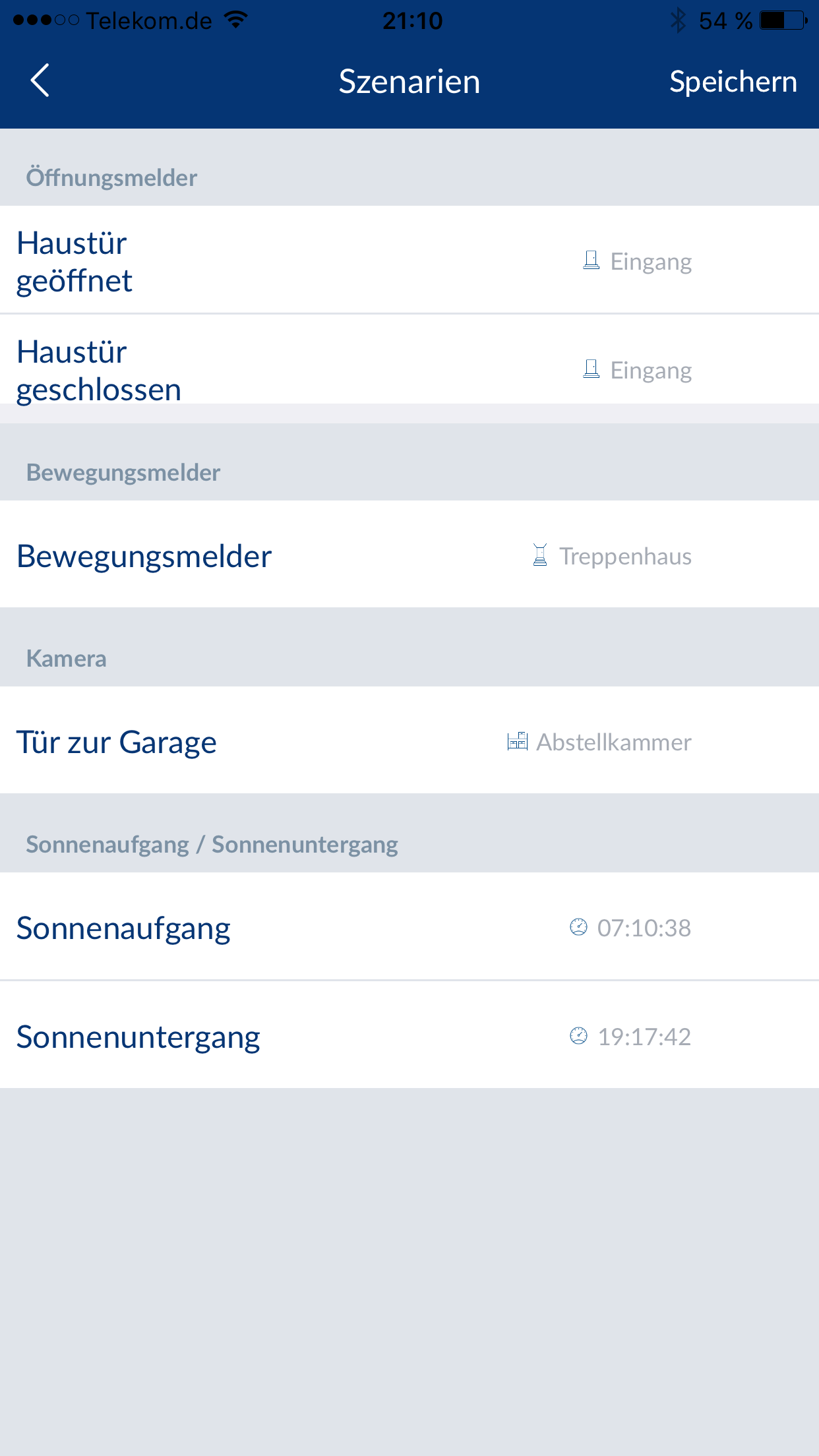Select the Sonnenaufgang trigger

click(124, 928)
